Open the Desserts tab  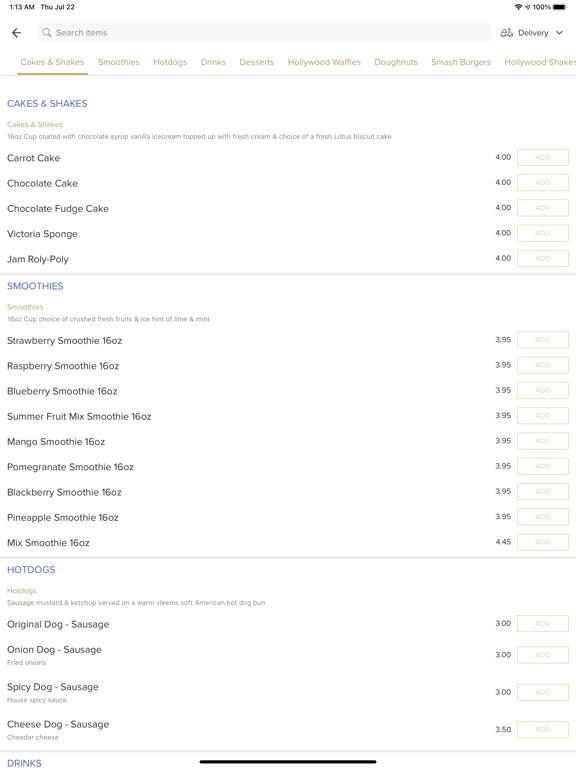(257, 62)
